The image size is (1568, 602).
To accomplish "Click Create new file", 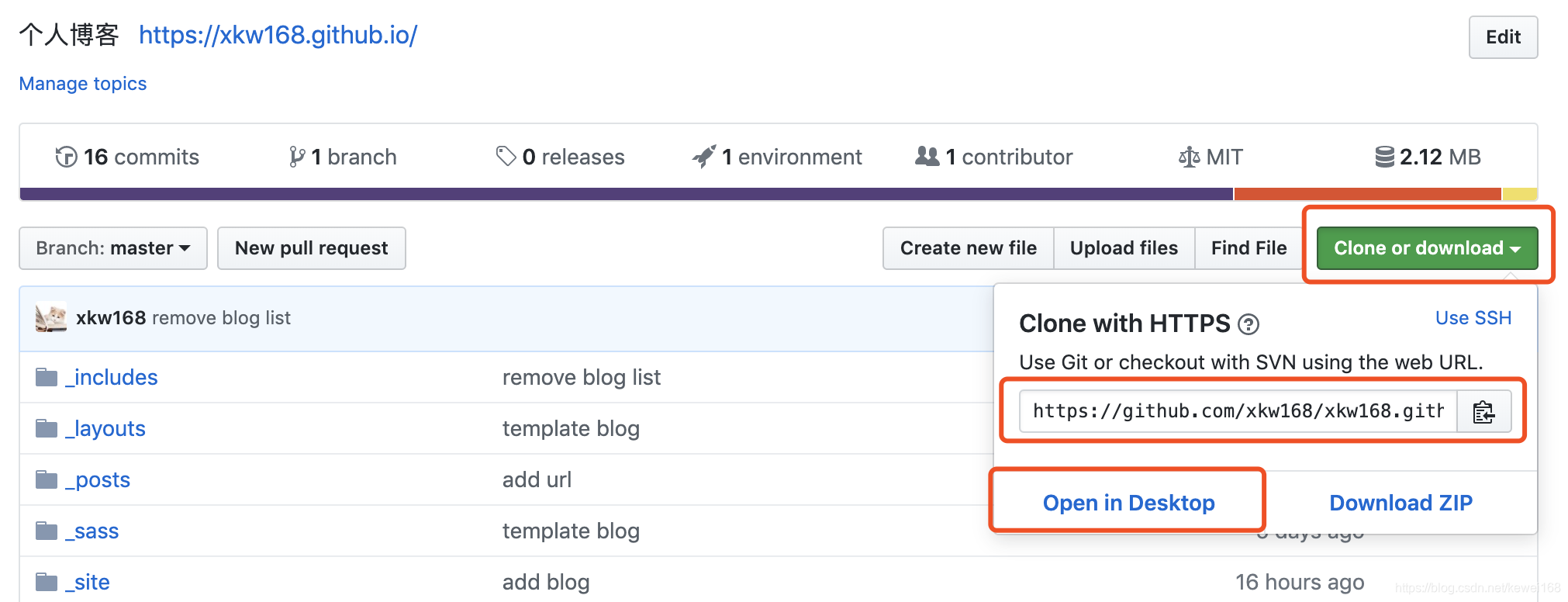I will [968, 248].
